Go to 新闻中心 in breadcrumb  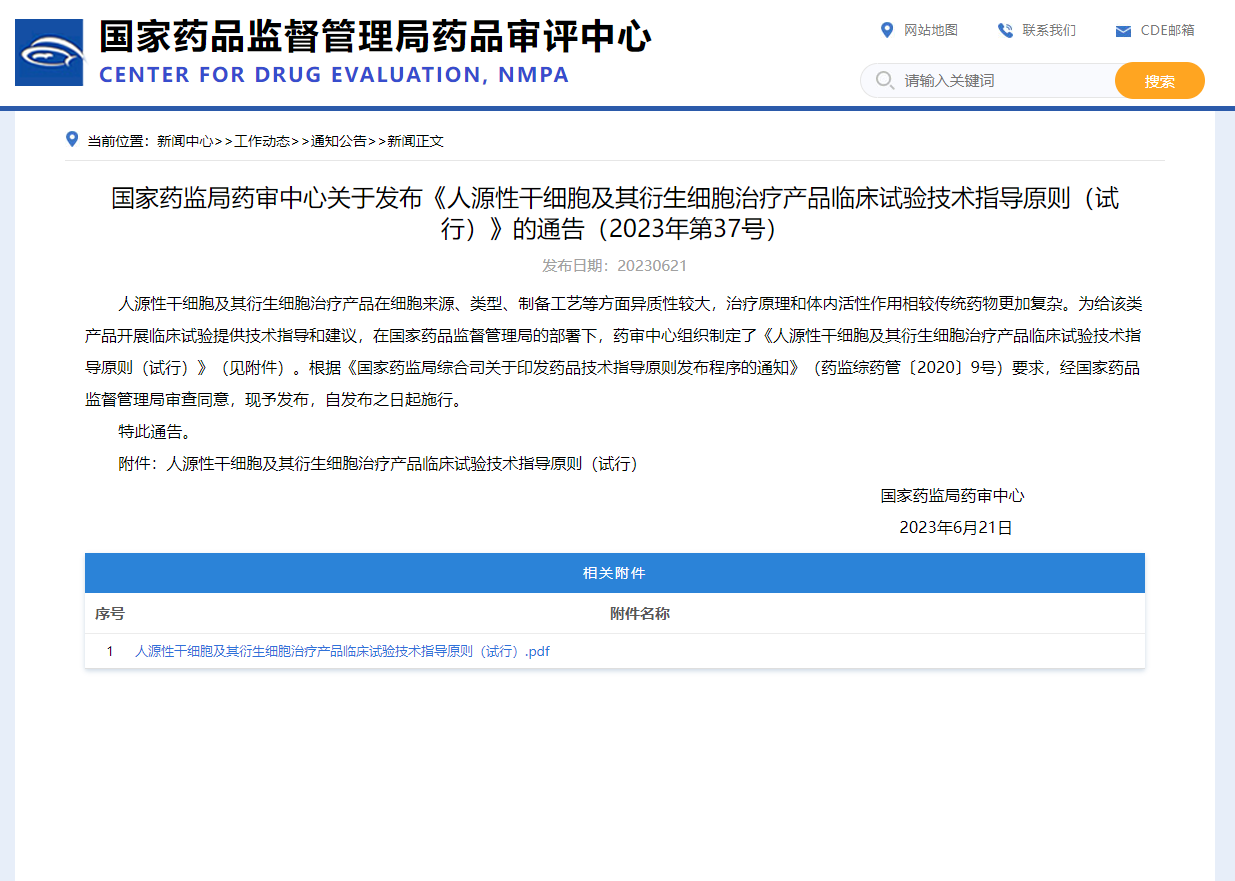coord(185,141)
